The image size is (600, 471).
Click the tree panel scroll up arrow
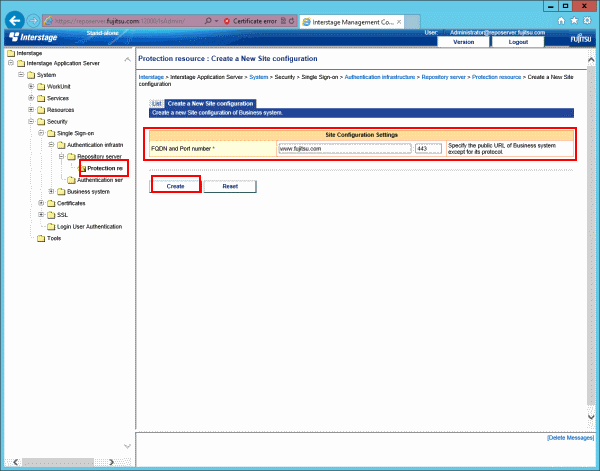127,60
